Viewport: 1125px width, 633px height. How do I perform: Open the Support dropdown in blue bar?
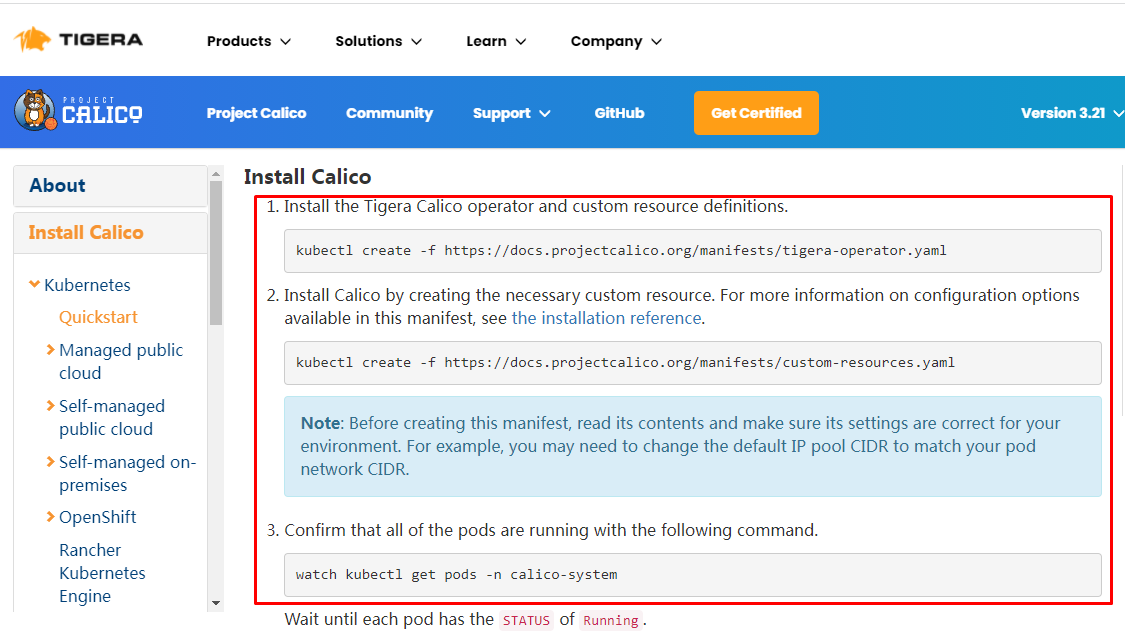pyautogui.click(x=511, y=113)
